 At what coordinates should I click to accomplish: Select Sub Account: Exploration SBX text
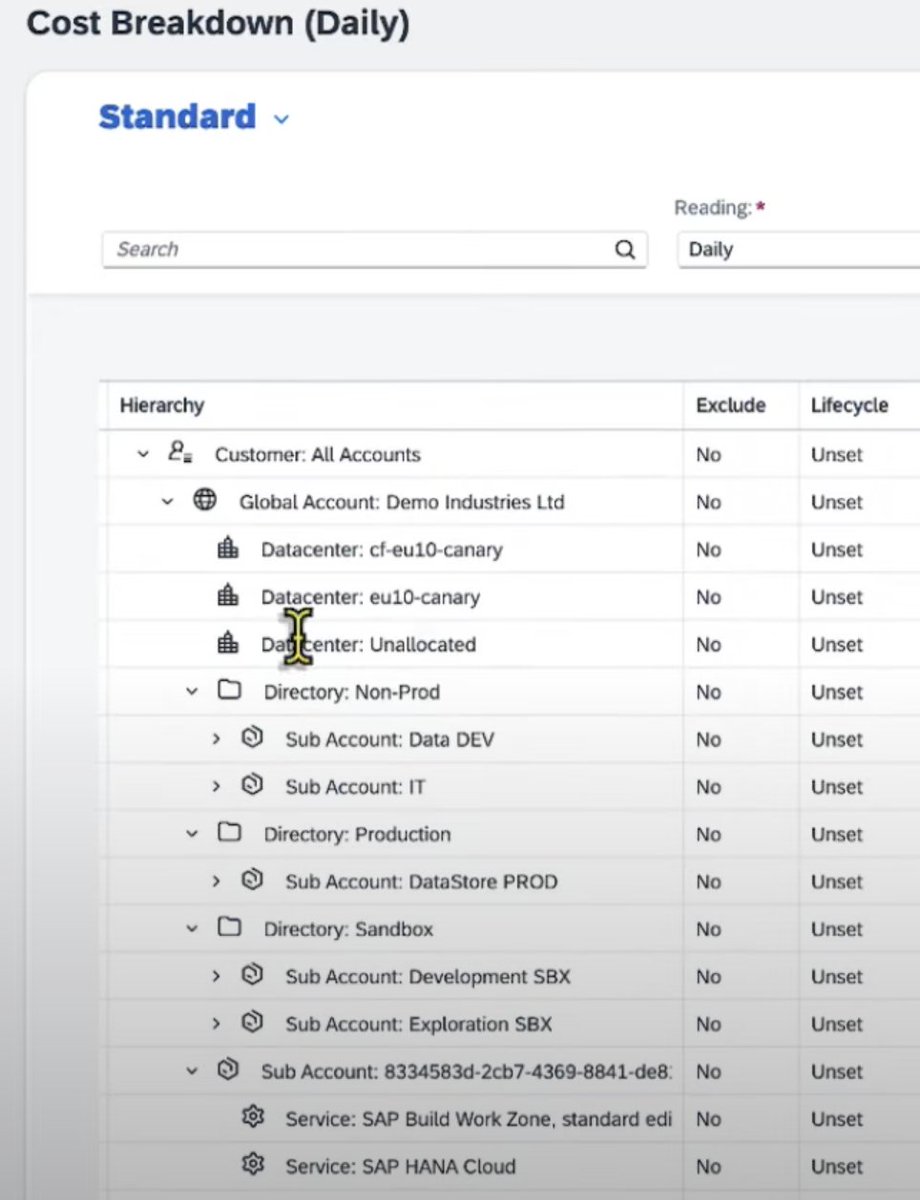pyautogui.click(x=419, y=1024)
